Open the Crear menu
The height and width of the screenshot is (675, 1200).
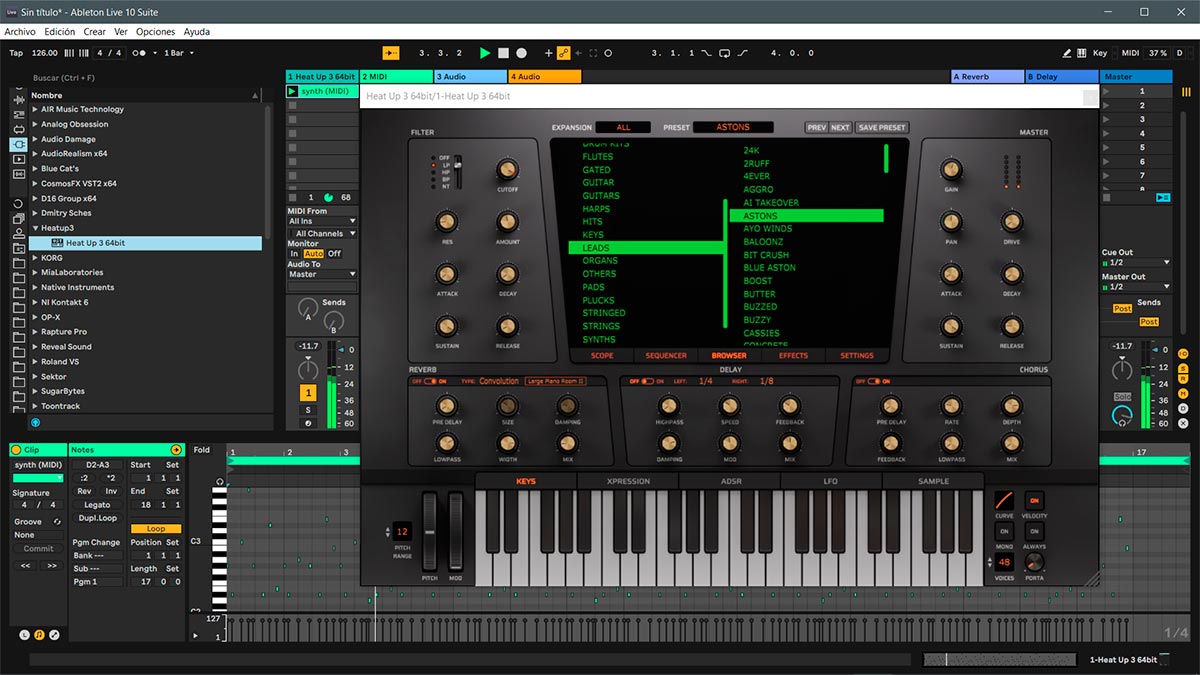[x=94, y=32]
